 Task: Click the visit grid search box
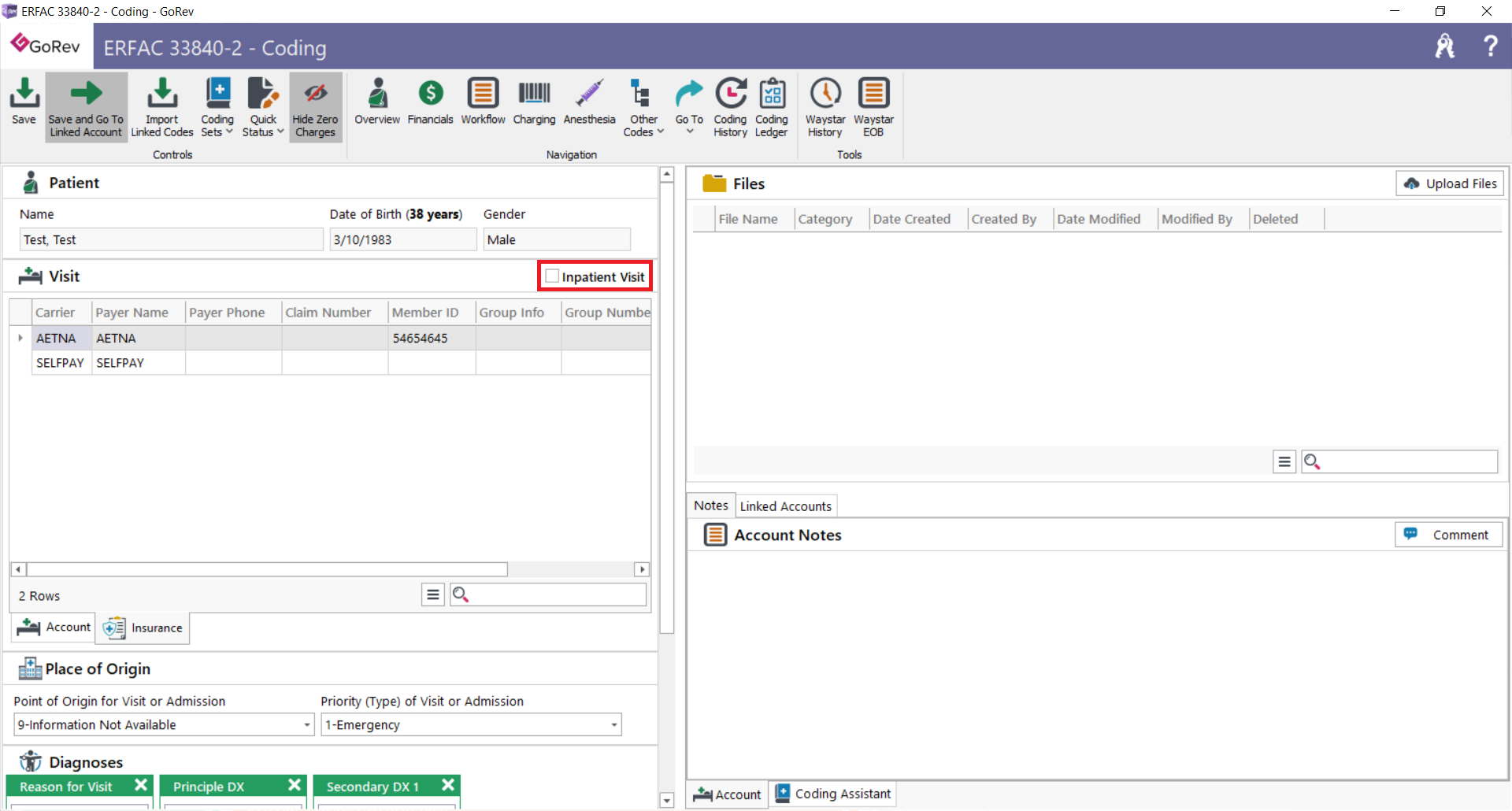tap(548, 594)
